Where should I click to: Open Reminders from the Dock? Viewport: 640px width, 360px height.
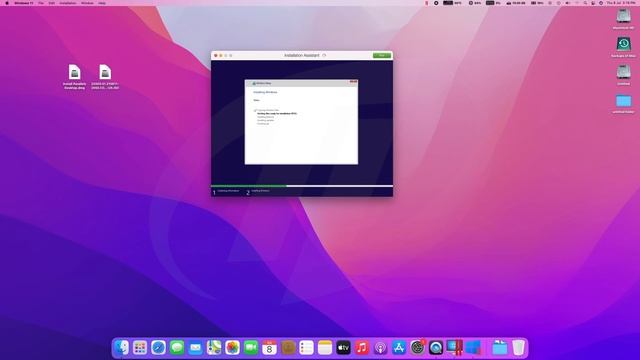[x=307, y=348]
